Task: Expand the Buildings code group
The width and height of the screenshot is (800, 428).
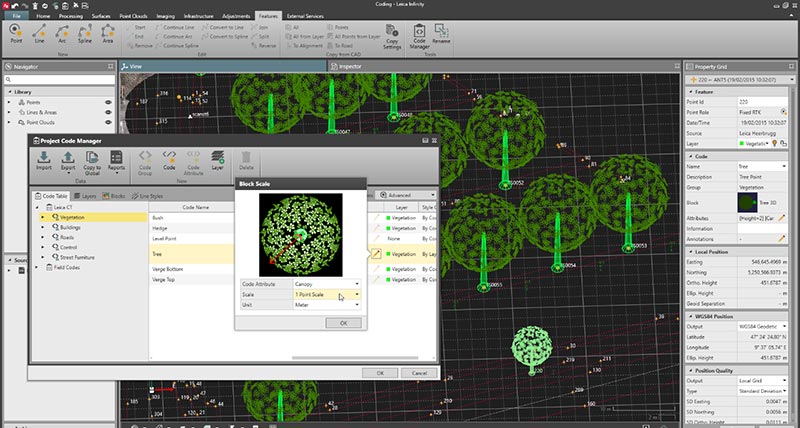Action: (x=42, y=227)
